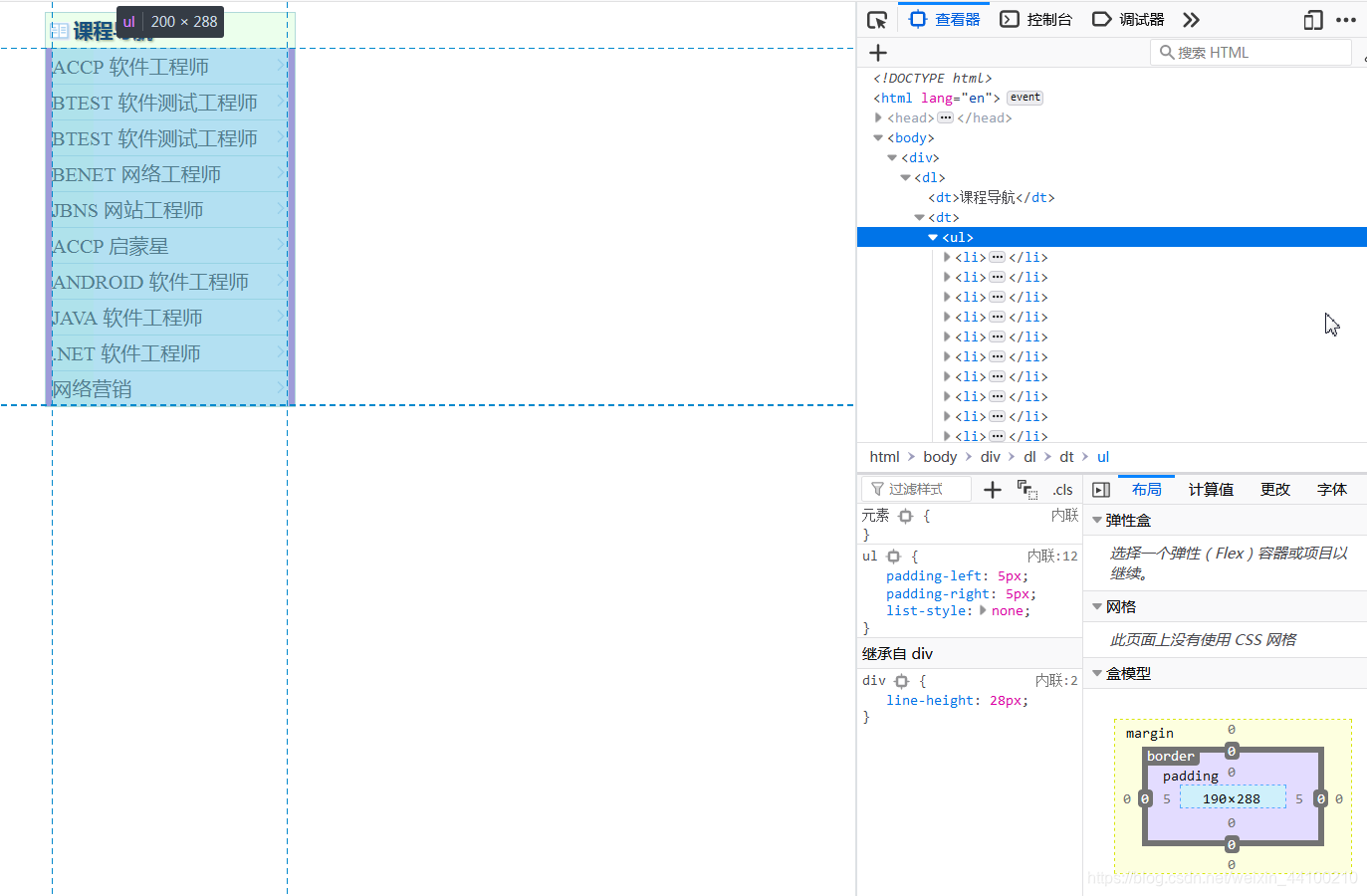1367x896 pixels.
Task: Click dl in the breadcrumb trail
Action: point(1029,457)
